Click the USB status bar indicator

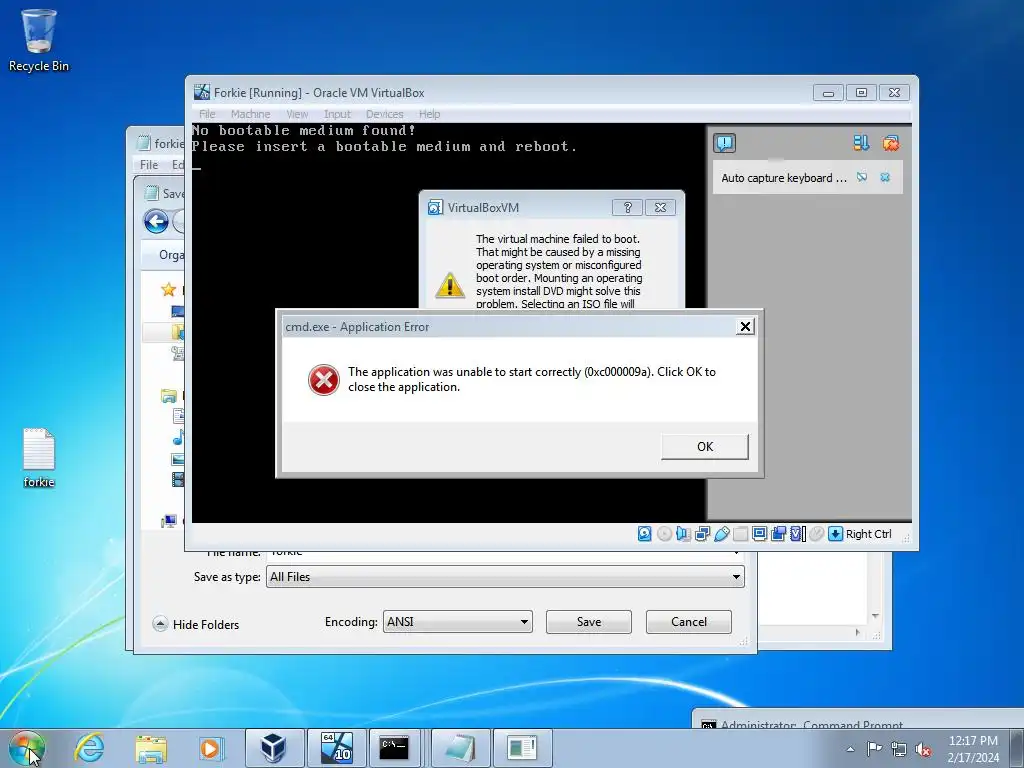(x=722, y=534)
